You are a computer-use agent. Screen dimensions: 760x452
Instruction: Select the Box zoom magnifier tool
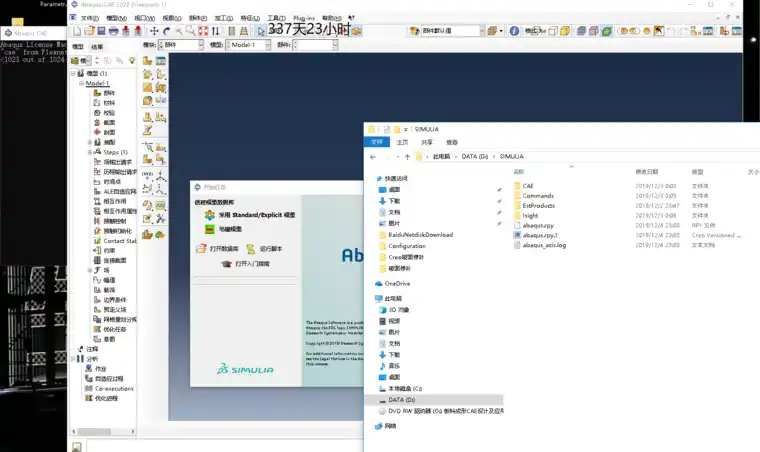click(x=190, y=31)
